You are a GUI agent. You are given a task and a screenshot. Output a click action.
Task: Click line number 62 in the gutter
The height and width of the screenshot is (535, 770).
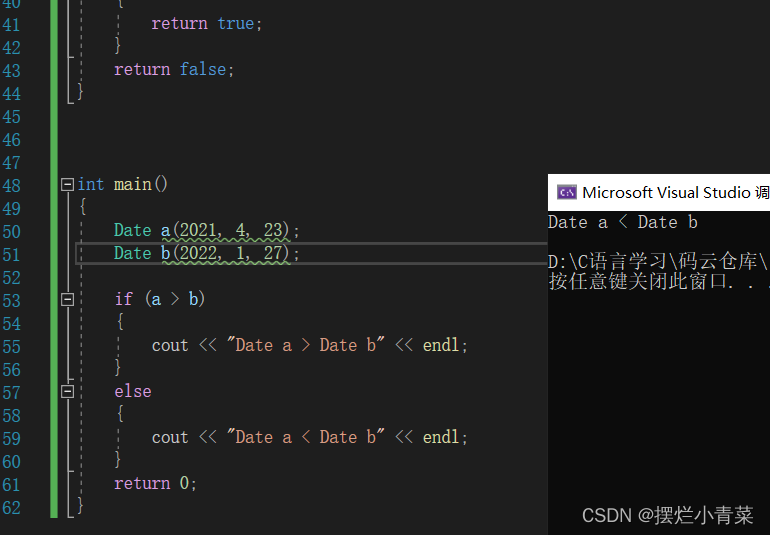click(11, 508)
